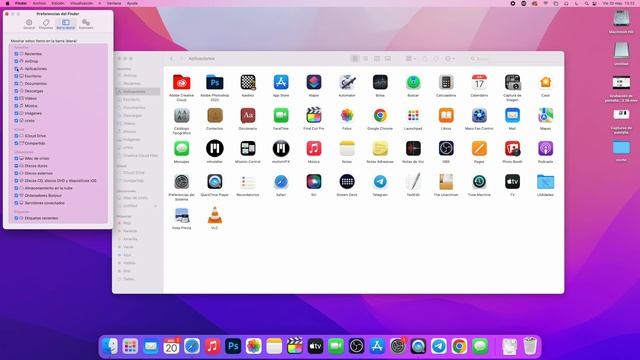
Task: Switch Applications window to gallery view
Action: click(388, 59)
